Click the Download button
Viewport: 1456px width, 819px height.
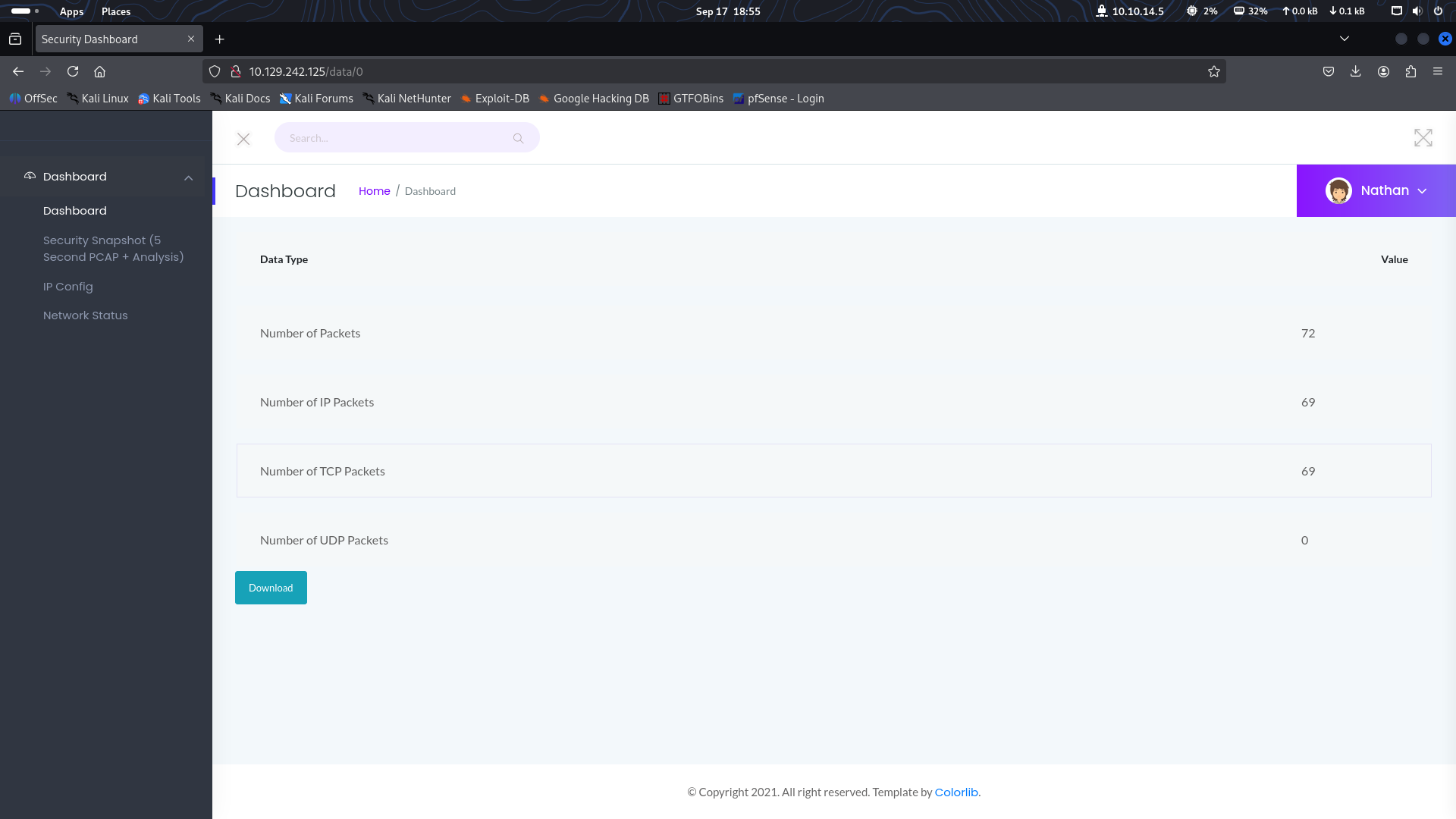coord(271,588)
